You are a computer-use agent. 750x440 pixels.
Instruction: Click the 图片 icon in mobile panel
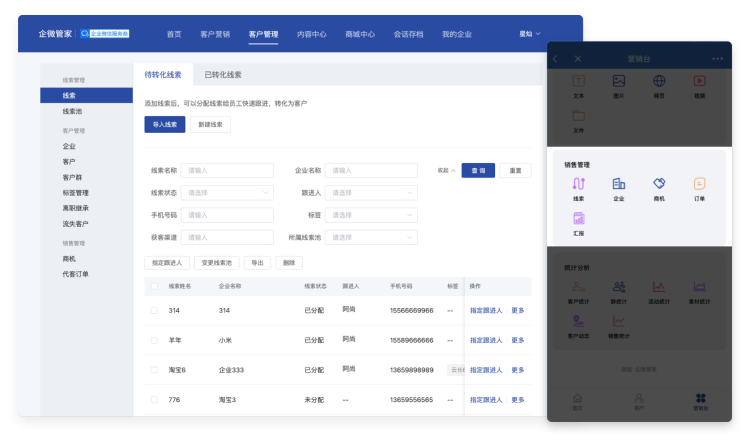pyautogui.click(x=619, y=82)
